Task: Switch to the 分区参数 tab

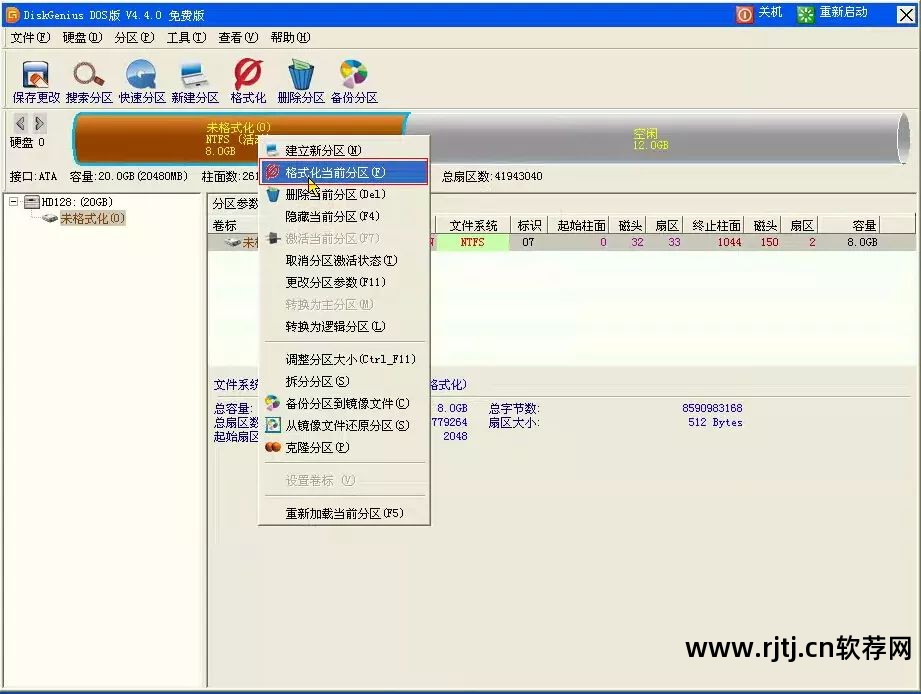Action: click(x=235, y=204)
